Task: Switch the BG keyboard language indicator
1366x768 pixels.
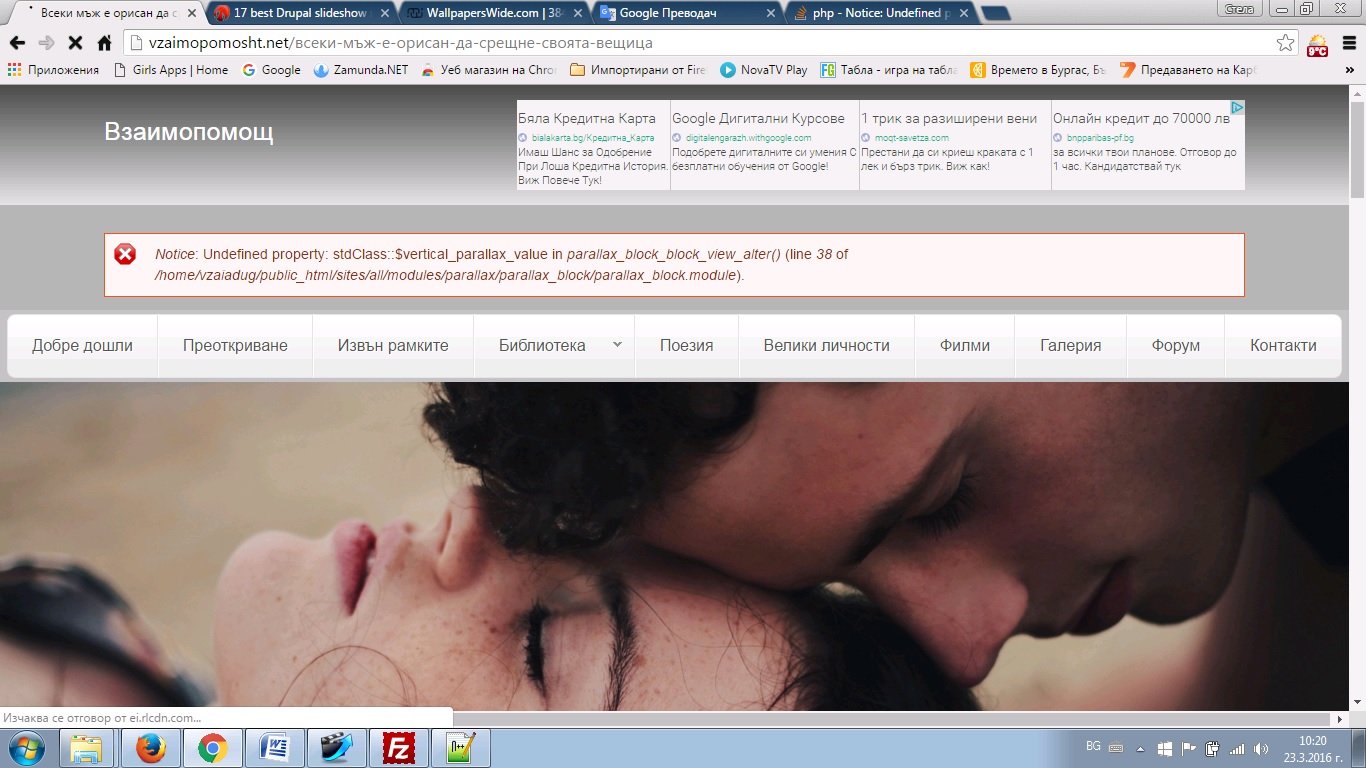Action: click(1093, 747)
